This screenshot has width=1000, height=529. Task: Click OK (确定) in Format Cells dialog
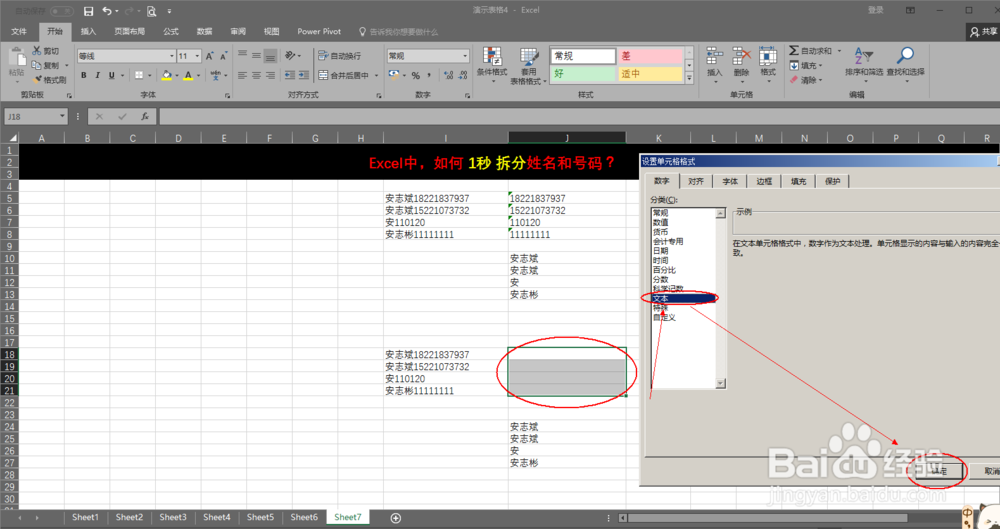coord(941,471)
